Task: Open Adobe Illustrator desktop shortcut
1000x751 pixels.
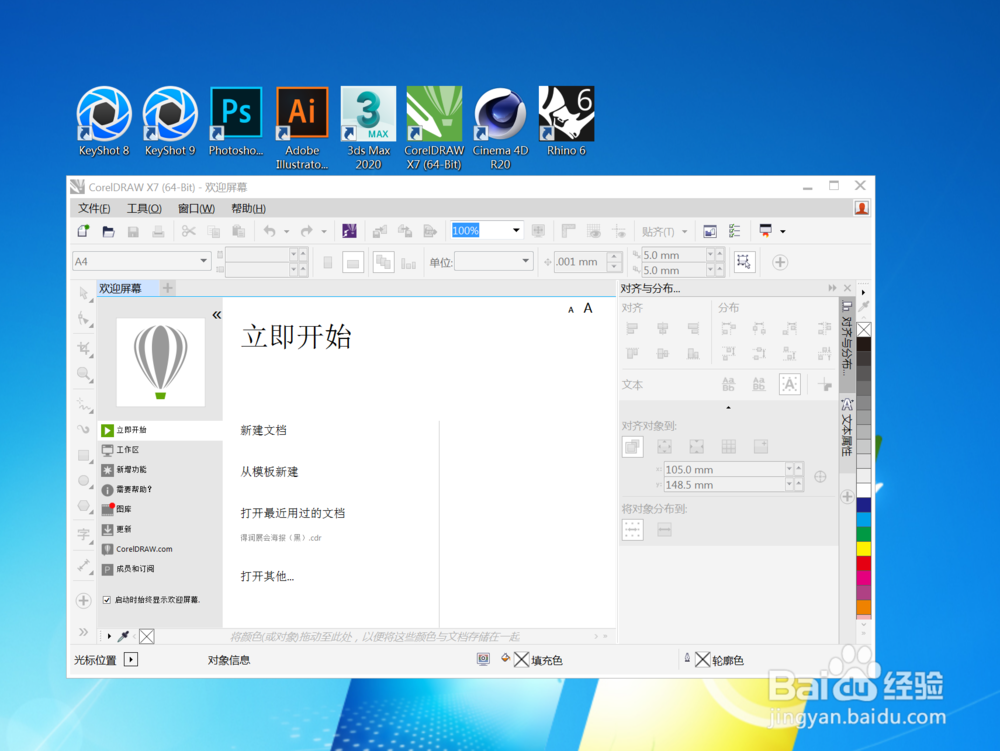Action: pos(302,128)
